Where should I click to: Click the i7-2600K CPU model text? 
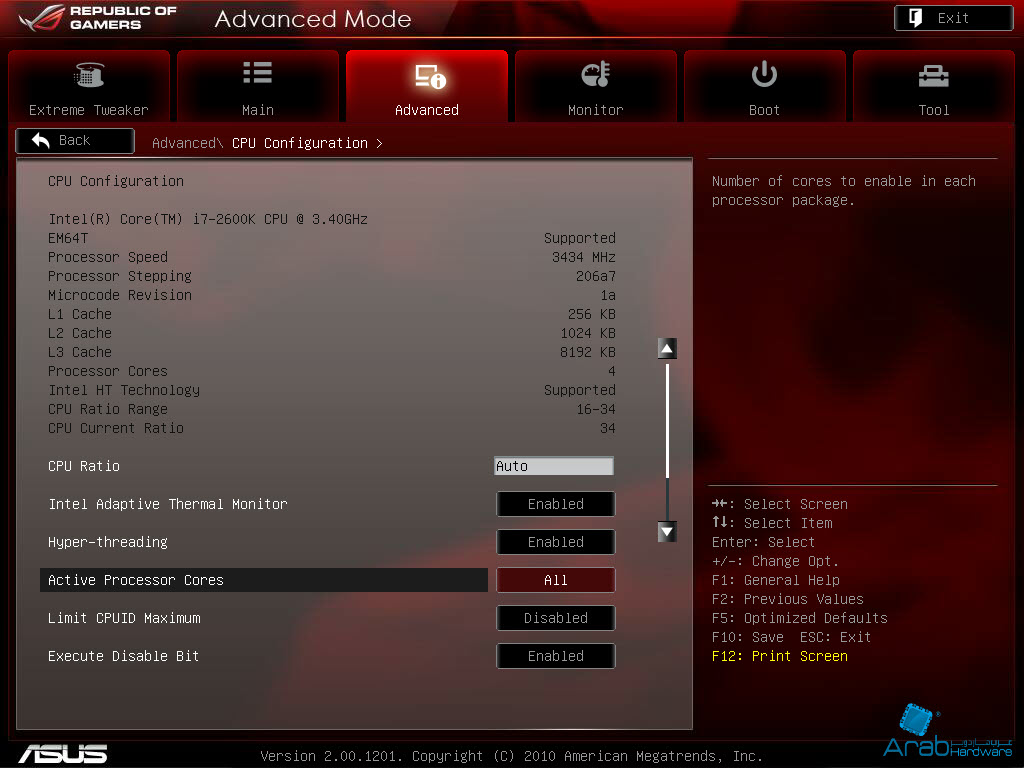208,219
